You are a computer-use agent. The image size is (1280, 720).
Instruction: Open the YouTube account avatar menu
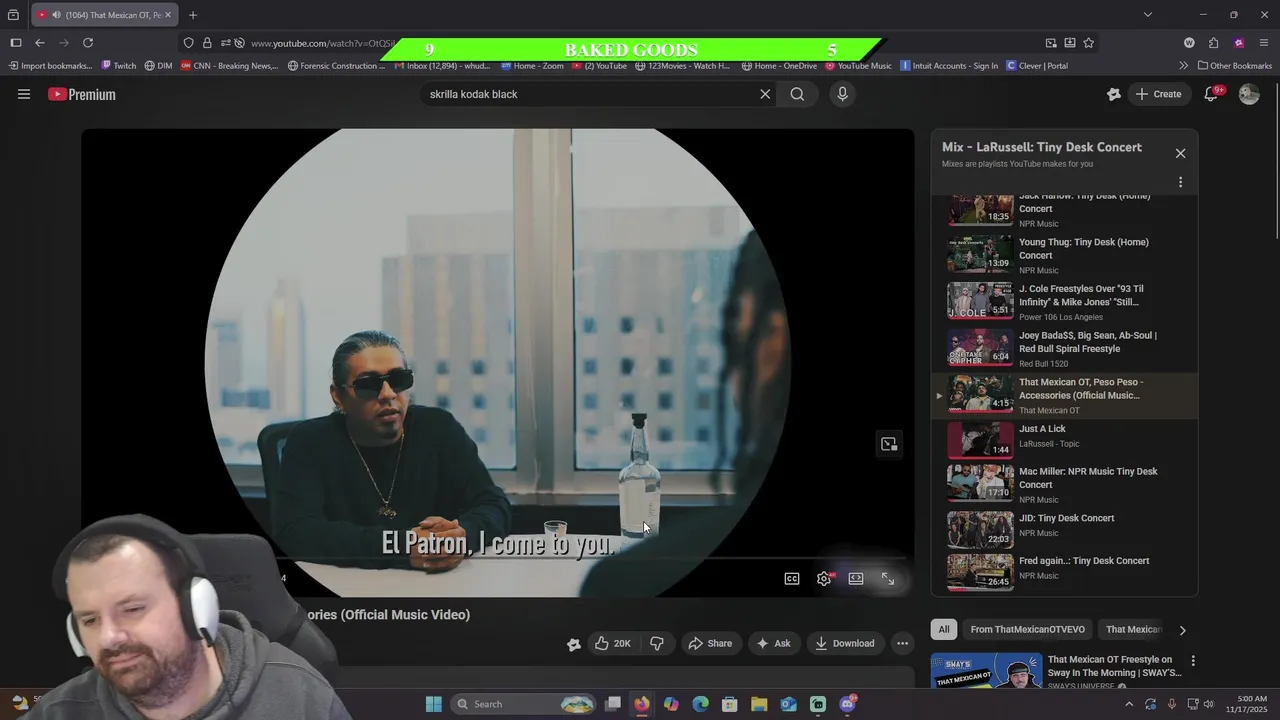point(1249,94)
